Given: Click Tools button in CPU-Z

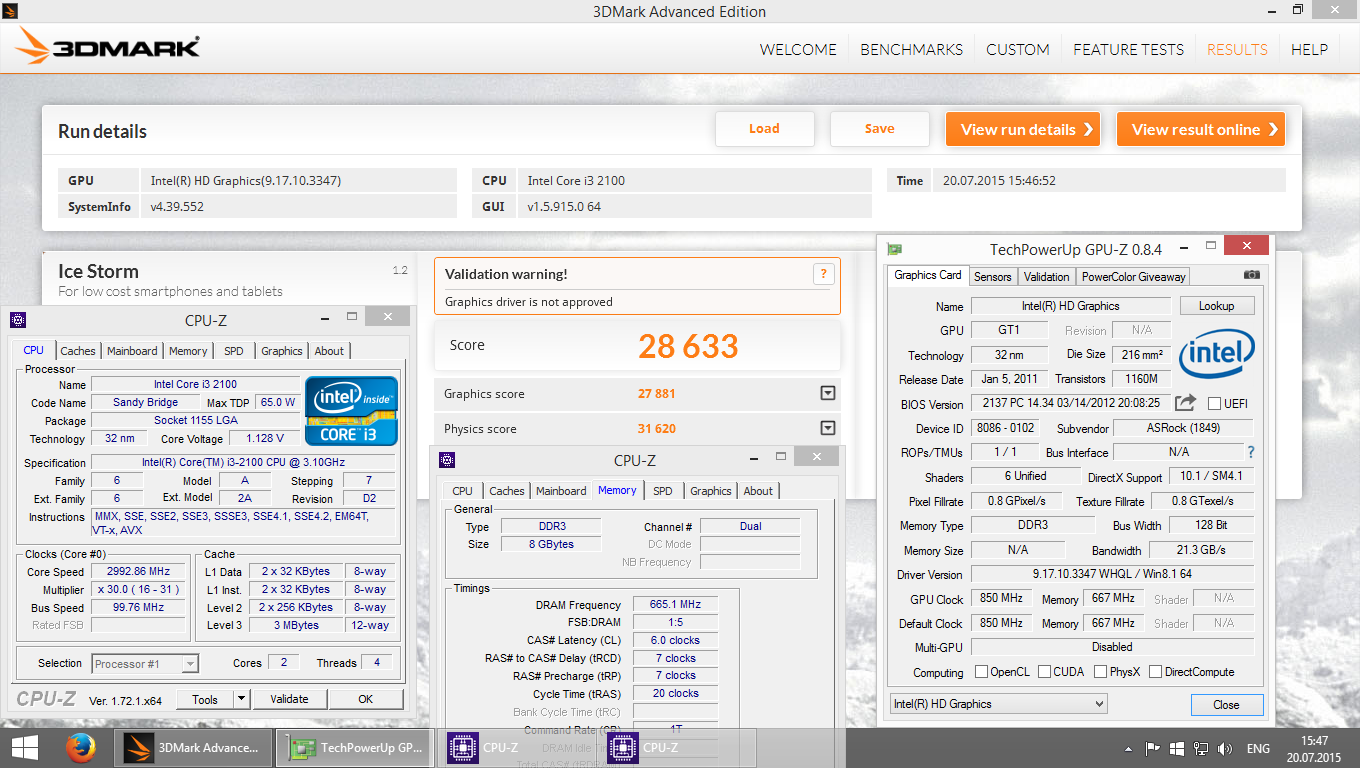Looking at the screenshot, I should [x=205, y=699].
